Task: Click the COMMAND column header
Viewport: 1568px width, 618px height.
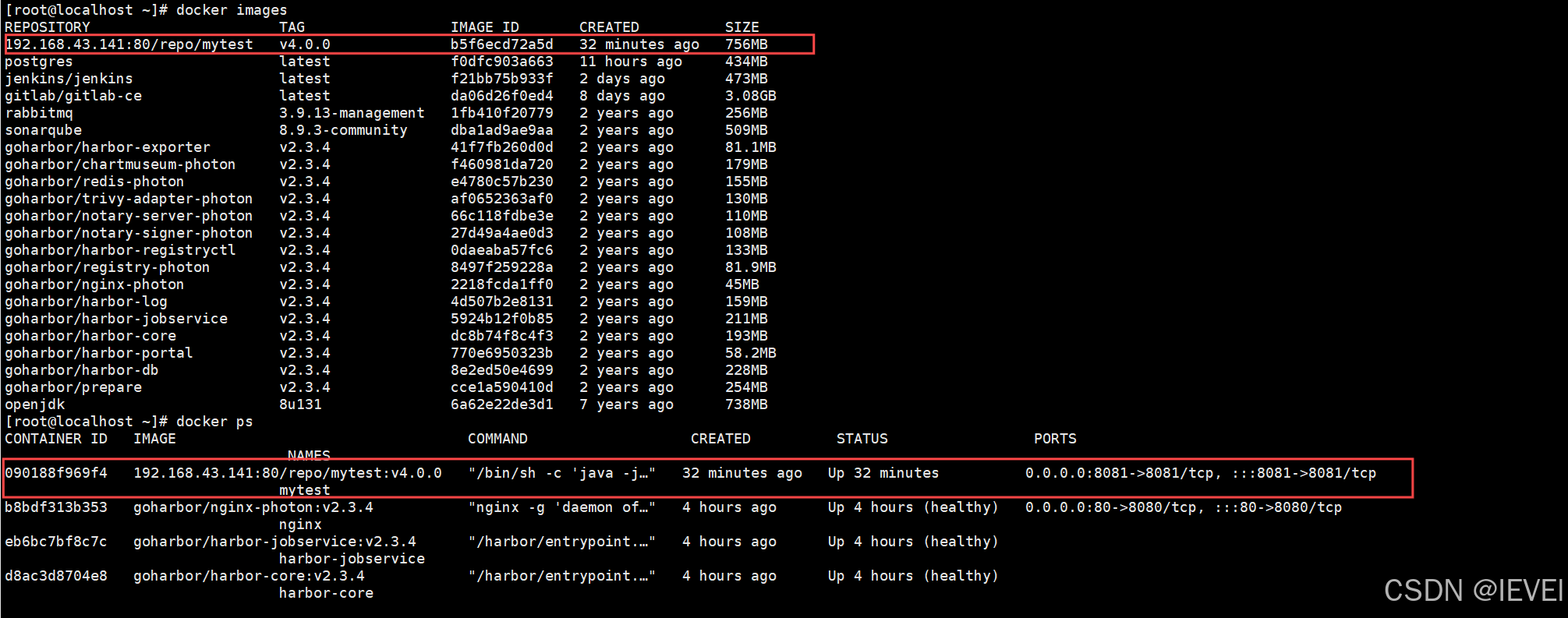Action: coord(497,439)
